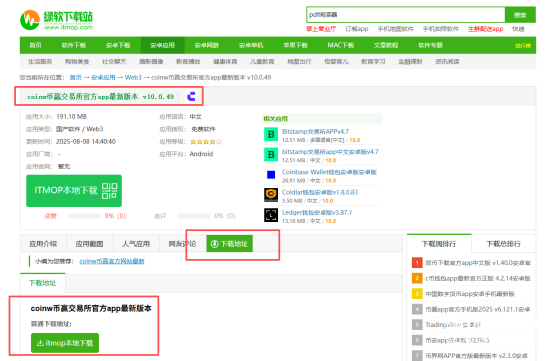
Task: Click the star rating icons
Action: click(206, 142)
